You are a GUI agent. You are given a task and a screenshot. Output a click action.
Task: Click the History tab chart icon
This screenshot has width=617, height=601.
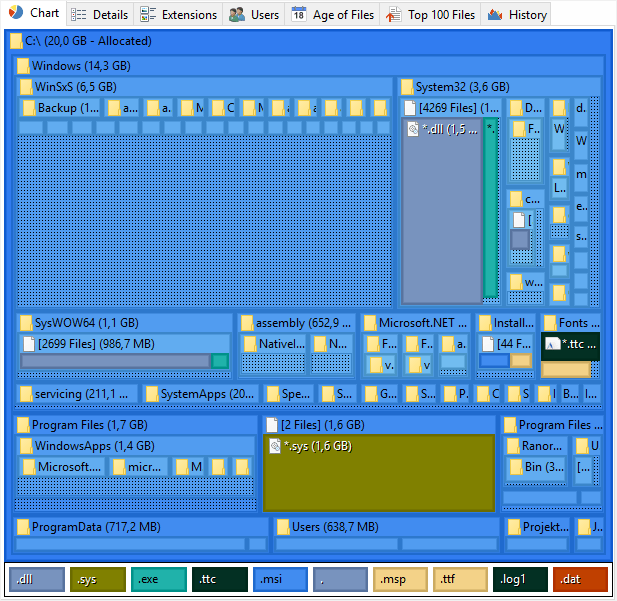[494, 15]
